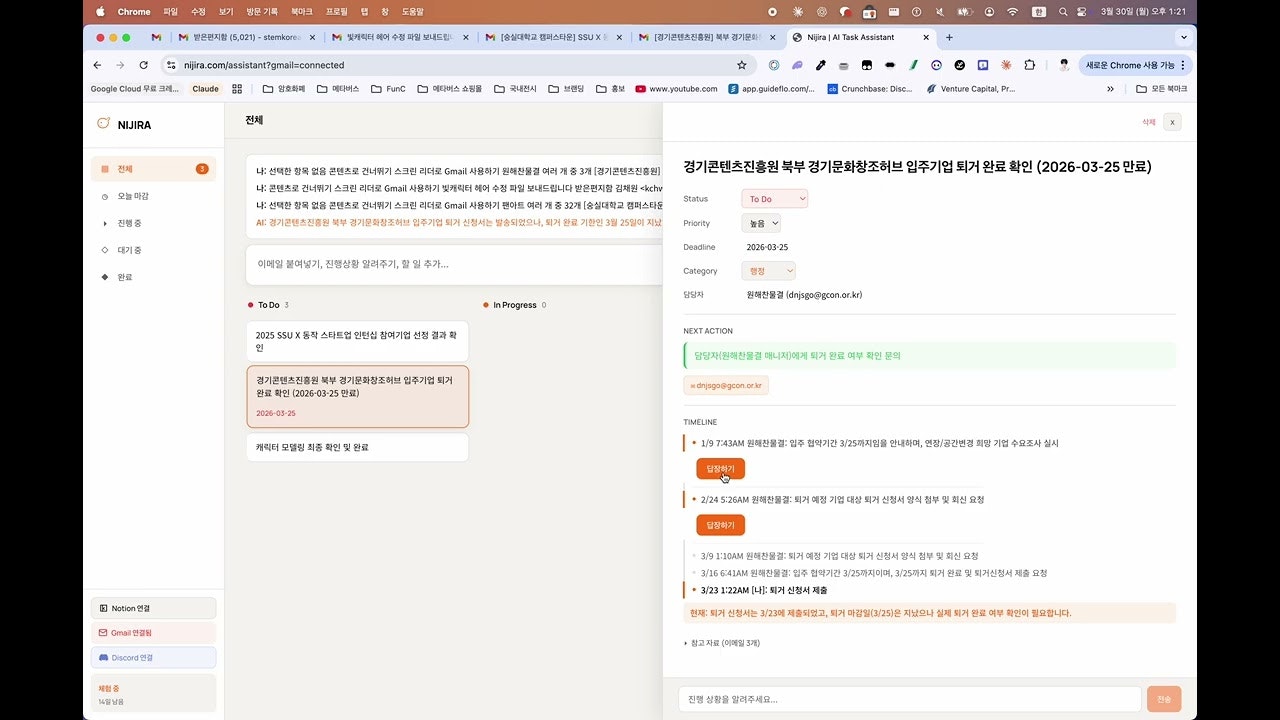Open the 2025 SSU X 동작 스타트업 task card
Image resolution: width=1280 pixels, height=720 pixels.
pyautogui.click(x=357, y=341)
